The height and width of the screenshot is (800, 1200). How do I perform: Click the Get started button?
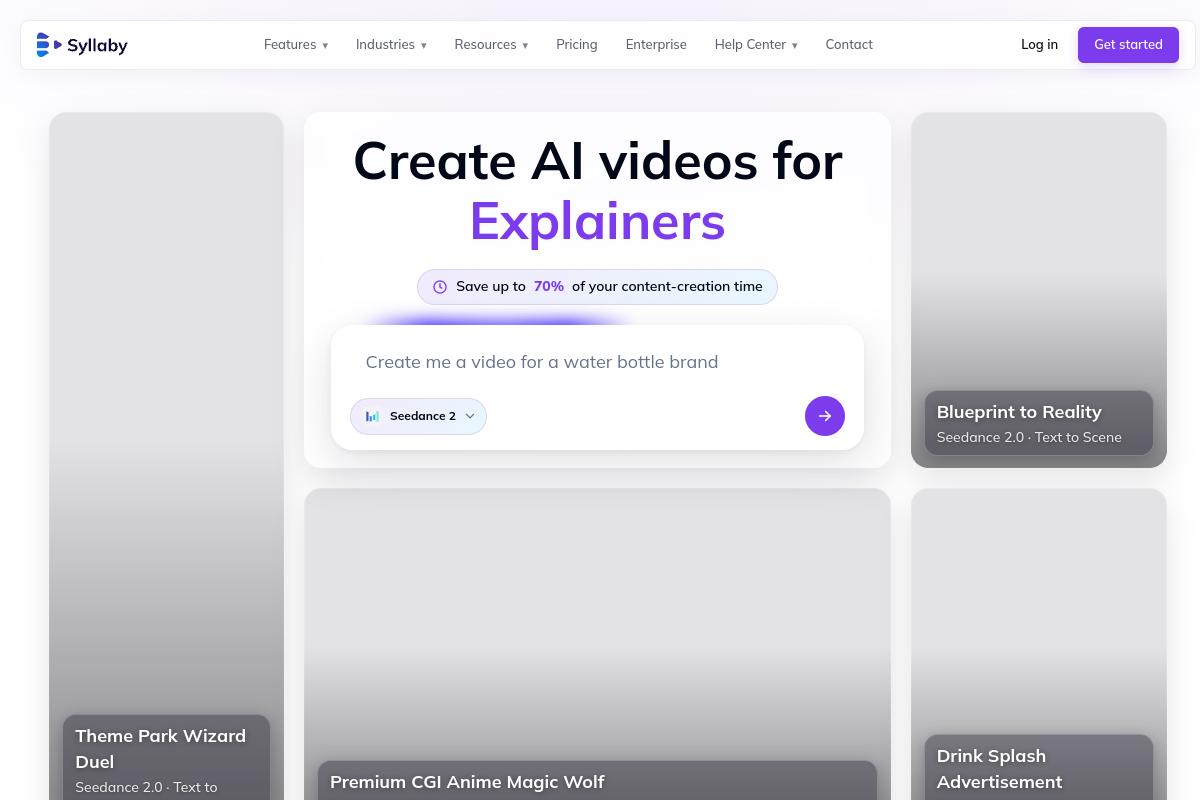(x=1128, y=45)
